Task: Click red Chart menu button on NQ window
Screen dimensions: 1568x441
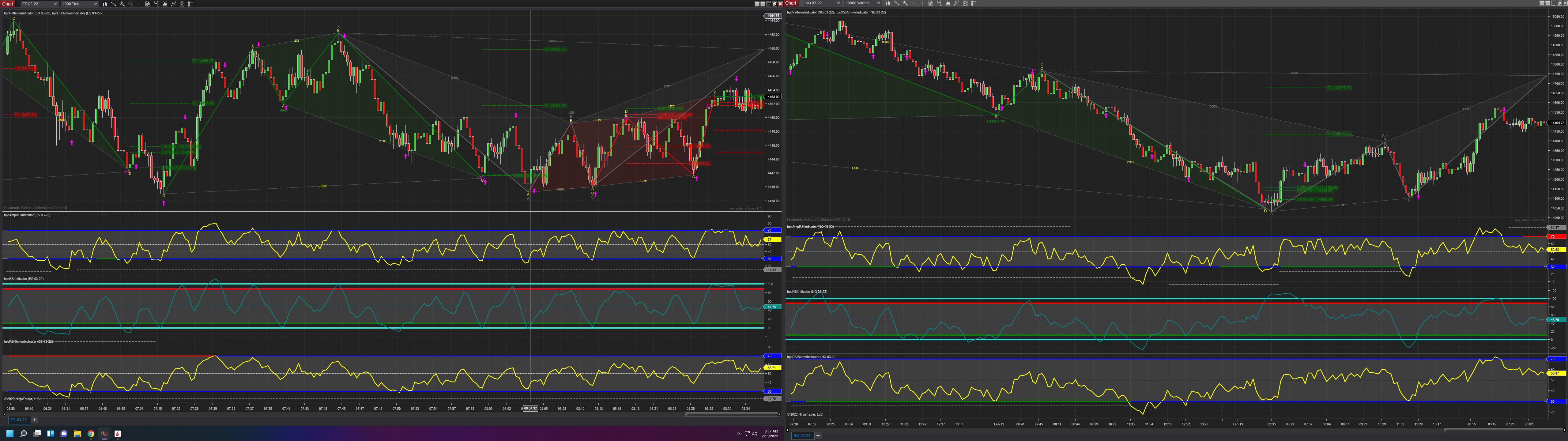Action: pos(791,3)
